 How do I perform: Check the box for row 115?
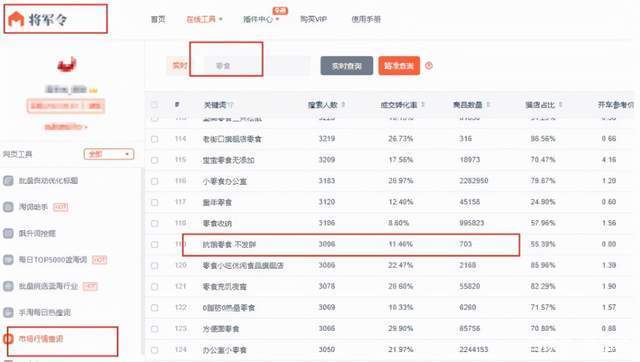tap(154, 160)
